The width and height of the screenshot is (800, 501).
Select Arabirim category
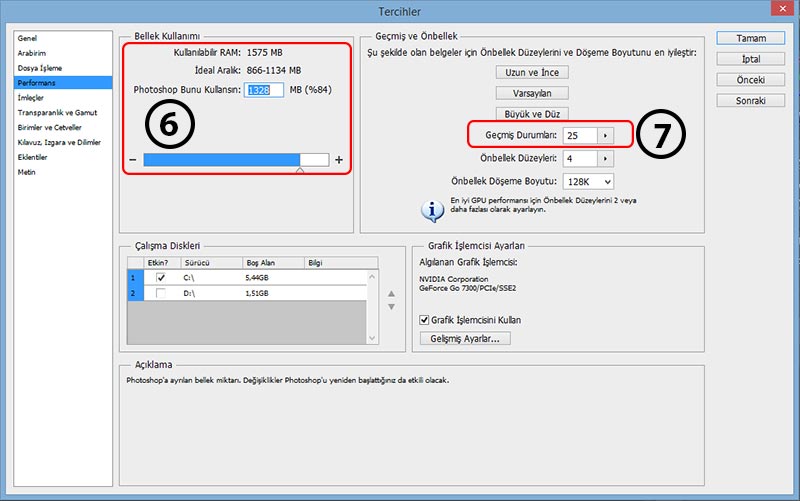pos(63,53)
